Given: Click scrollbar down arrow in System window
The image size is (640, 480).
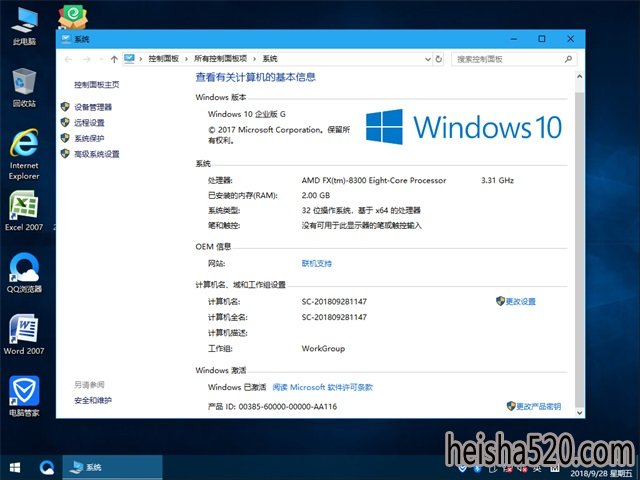Looking at the screenshot, I should click(579, 412).
